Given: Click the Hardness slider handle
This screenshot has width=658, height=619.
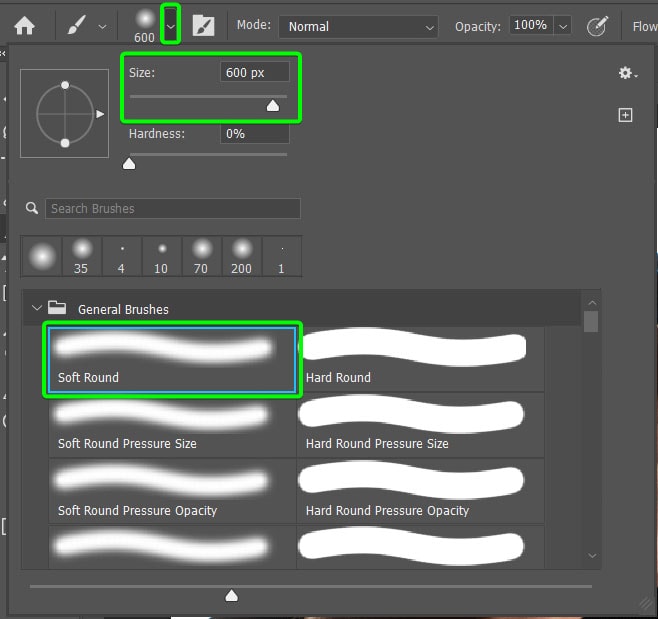Looking at the screenshot, I should pos(129,163).
